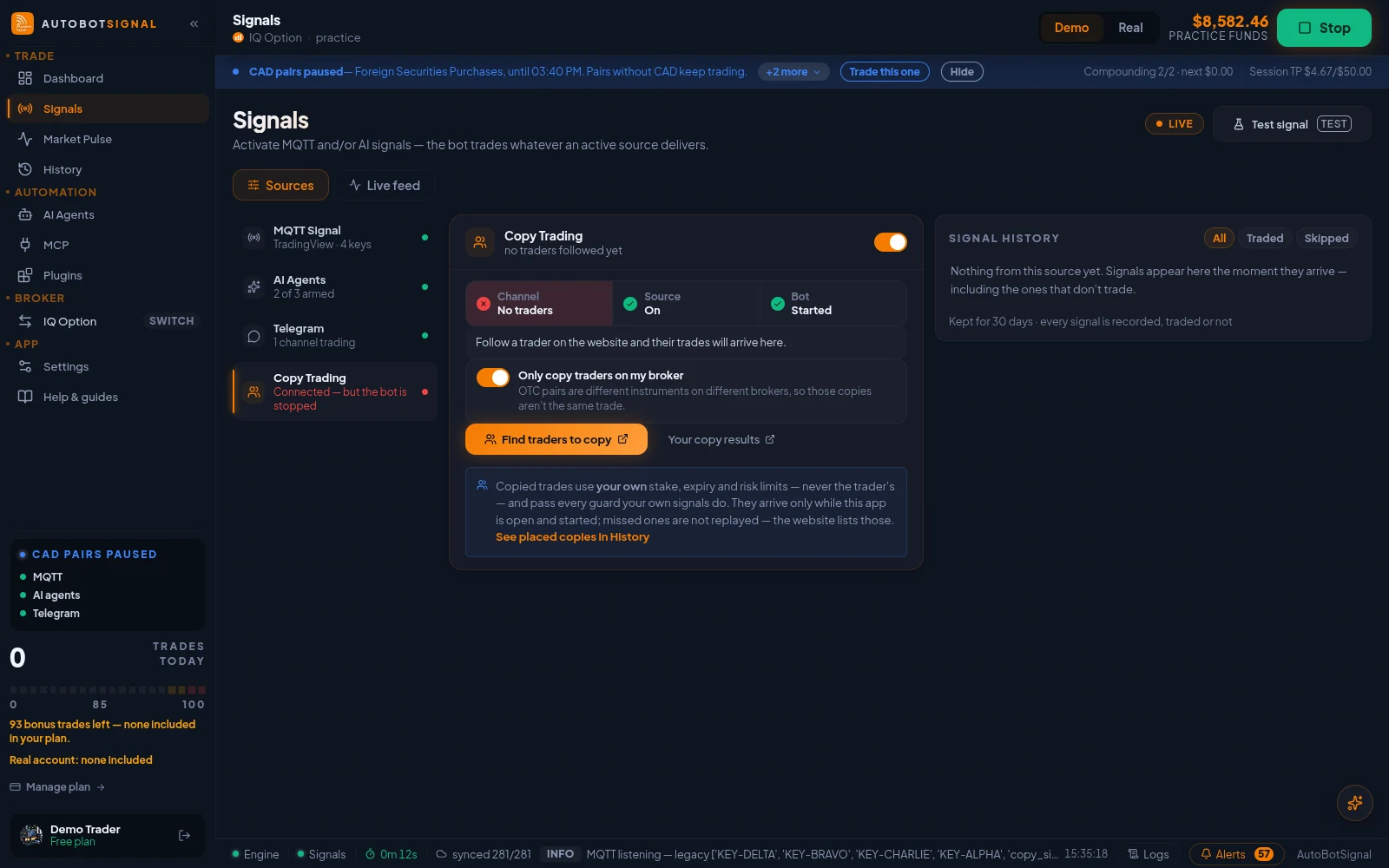
Task: Click the 'Trade this one' button
Action: [885, 72]
